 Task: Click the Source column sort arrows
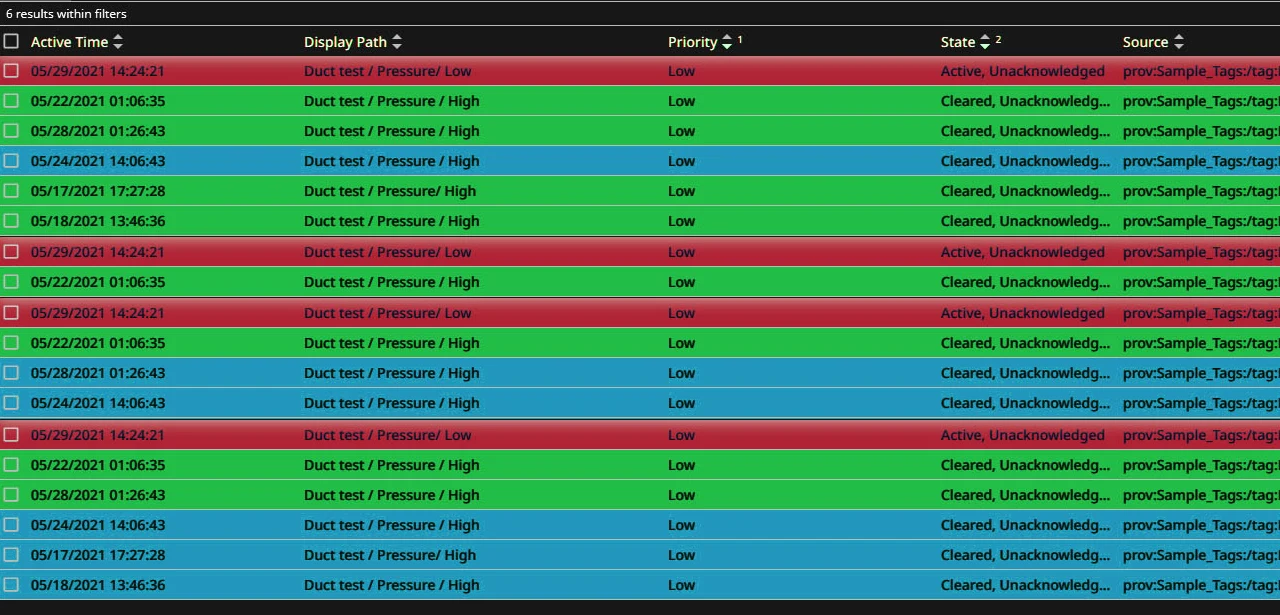coord(1179,42)
